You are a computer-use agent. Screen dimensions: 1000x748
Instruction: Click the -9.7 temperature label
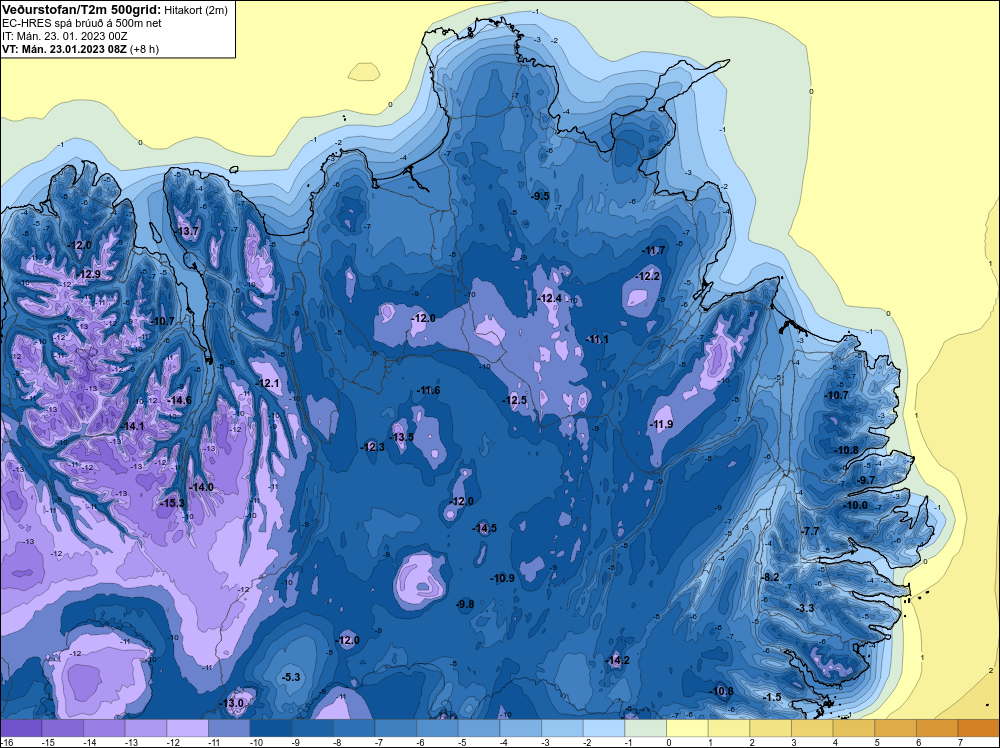pos(867,480)
